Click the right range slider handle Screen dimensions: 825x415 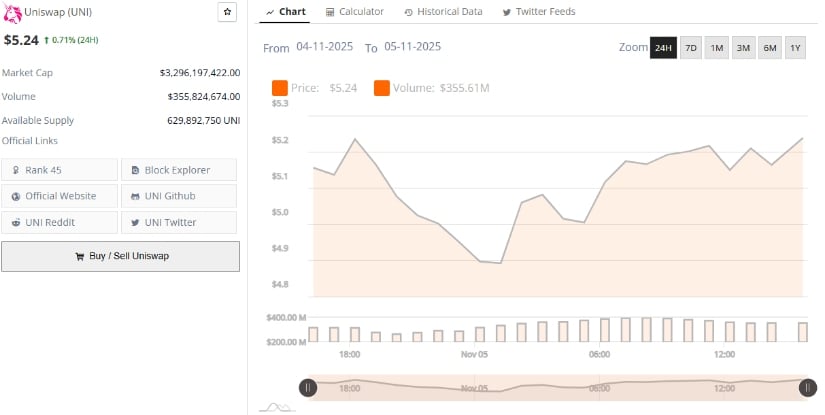coord(807,388)
